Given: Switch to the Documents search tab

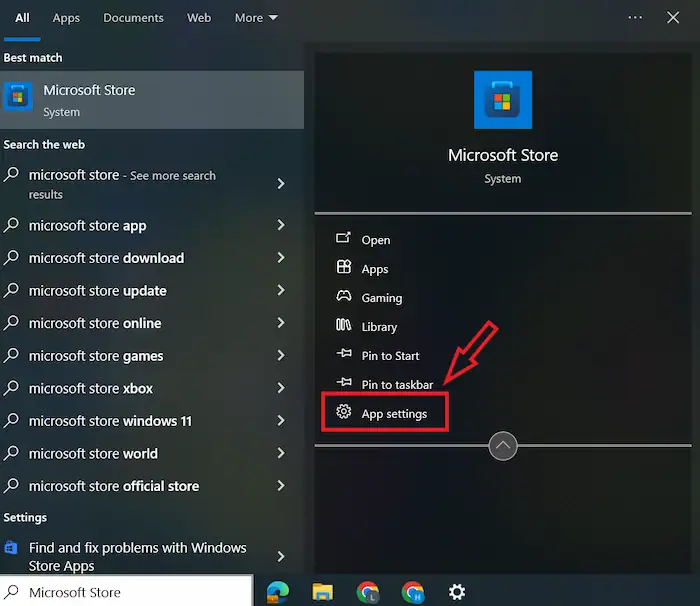Looking at the screenshot, I should (133, 18).
